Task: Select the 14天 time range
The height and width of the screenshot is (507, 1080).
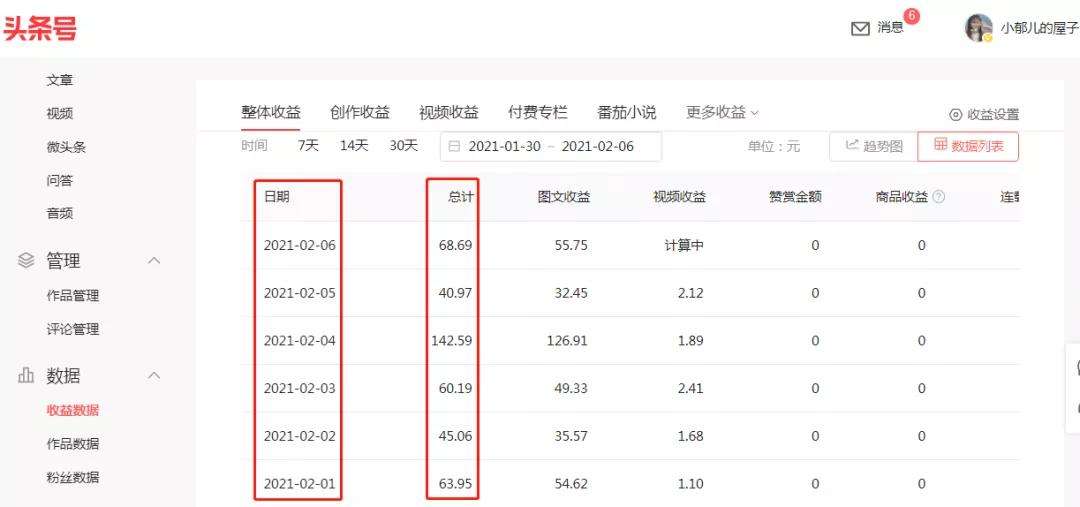Action: tap(354, 145)
